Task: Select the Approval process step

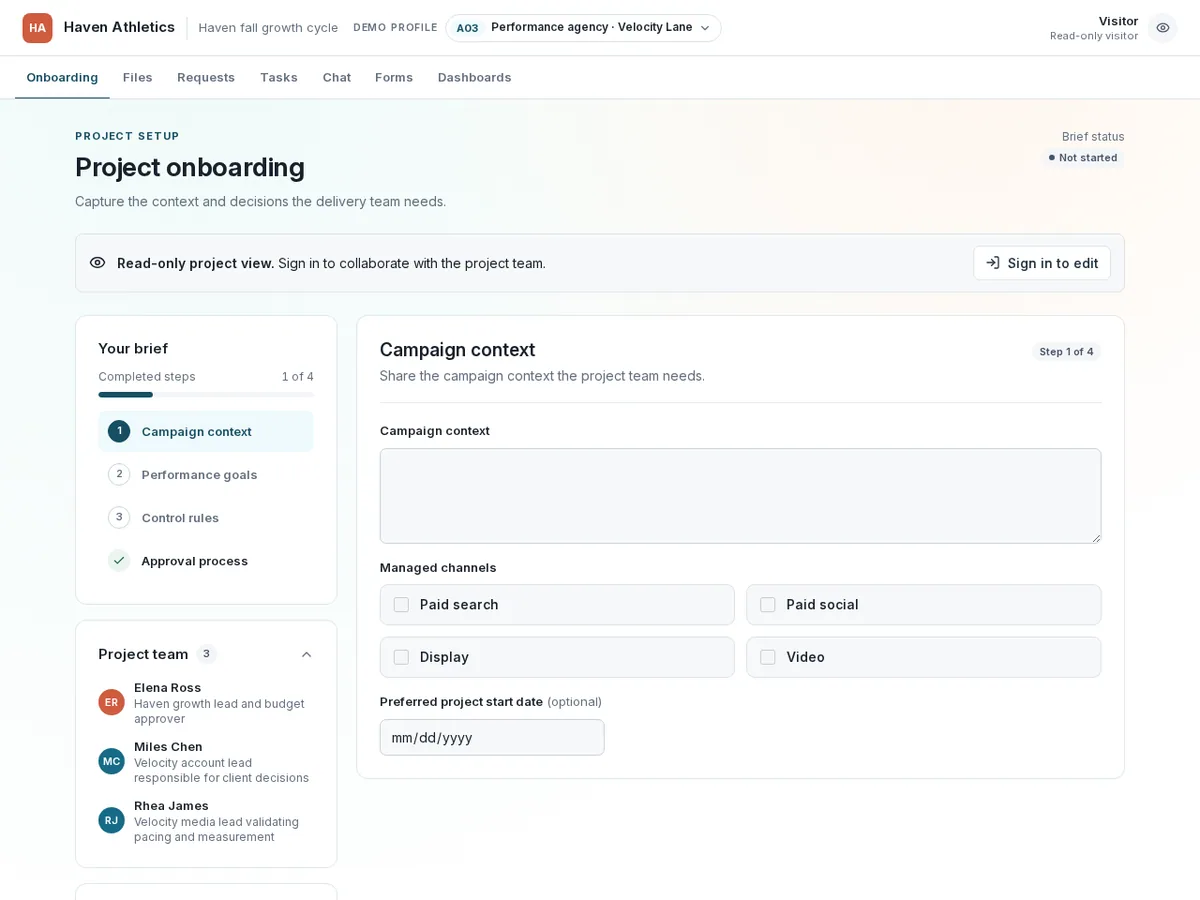Action: pyautogui.click(x=206, y=561)
